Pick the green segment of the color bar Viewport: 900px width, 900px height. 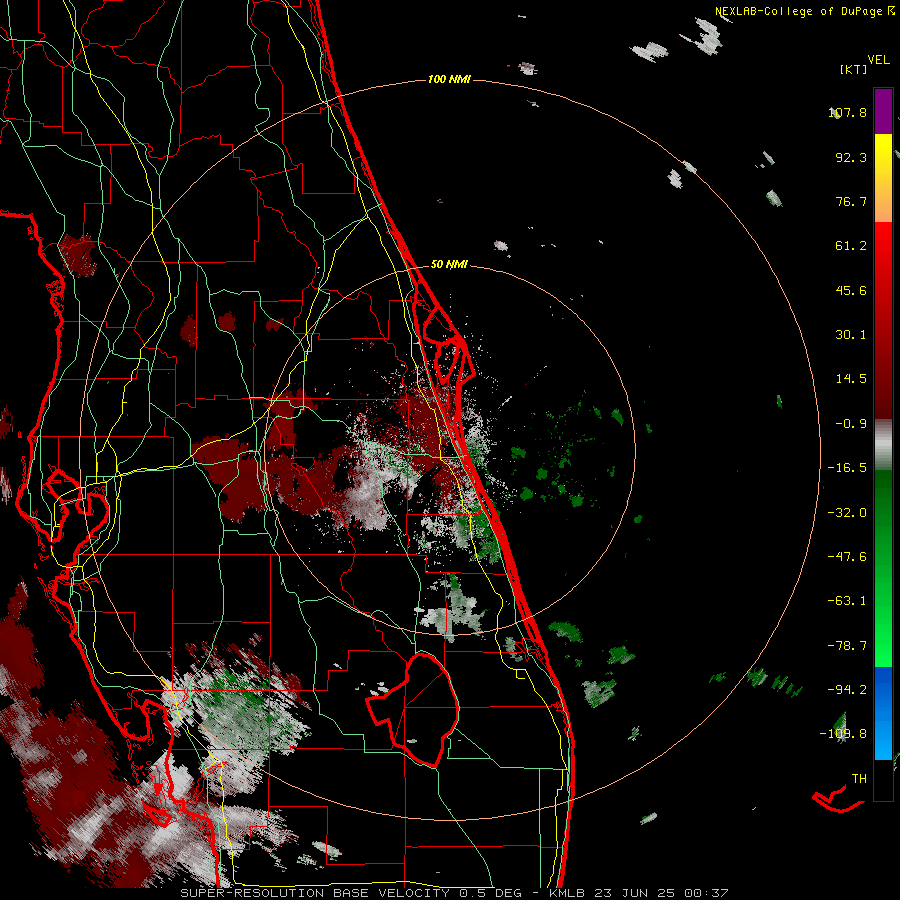(883, 568)
